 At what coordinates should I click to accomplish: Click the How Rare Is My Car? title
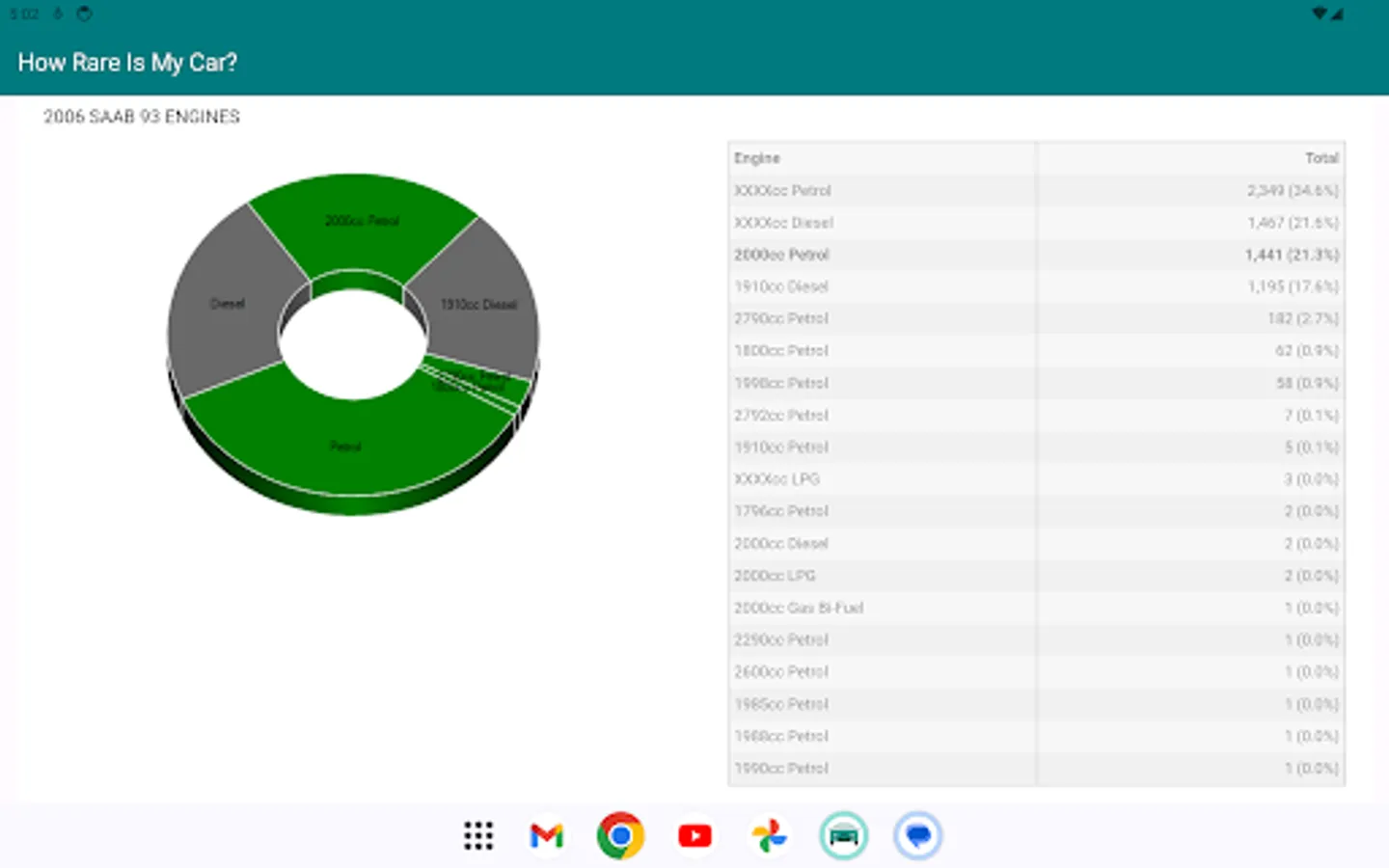(x=127, y=63)
